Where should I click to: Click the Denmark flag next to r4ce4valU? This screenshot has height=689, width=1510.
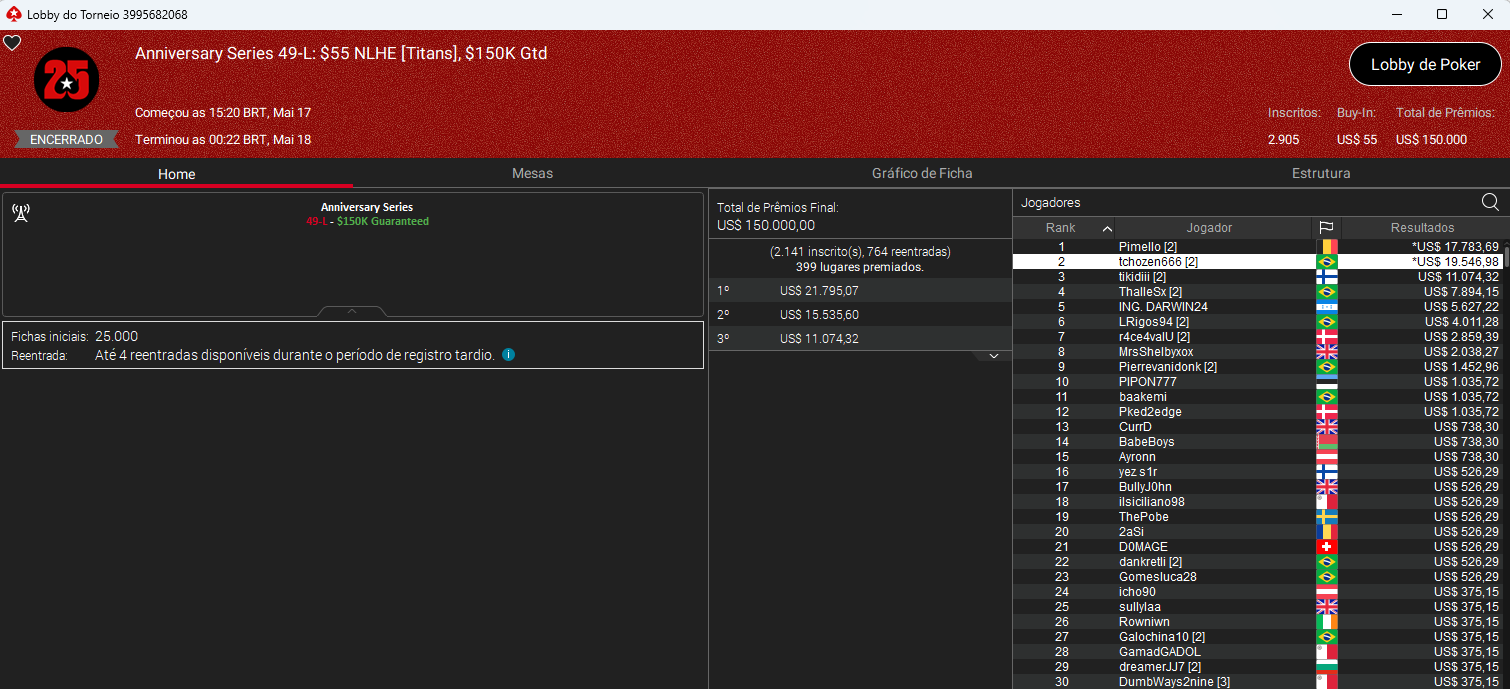coord(1327,337)
